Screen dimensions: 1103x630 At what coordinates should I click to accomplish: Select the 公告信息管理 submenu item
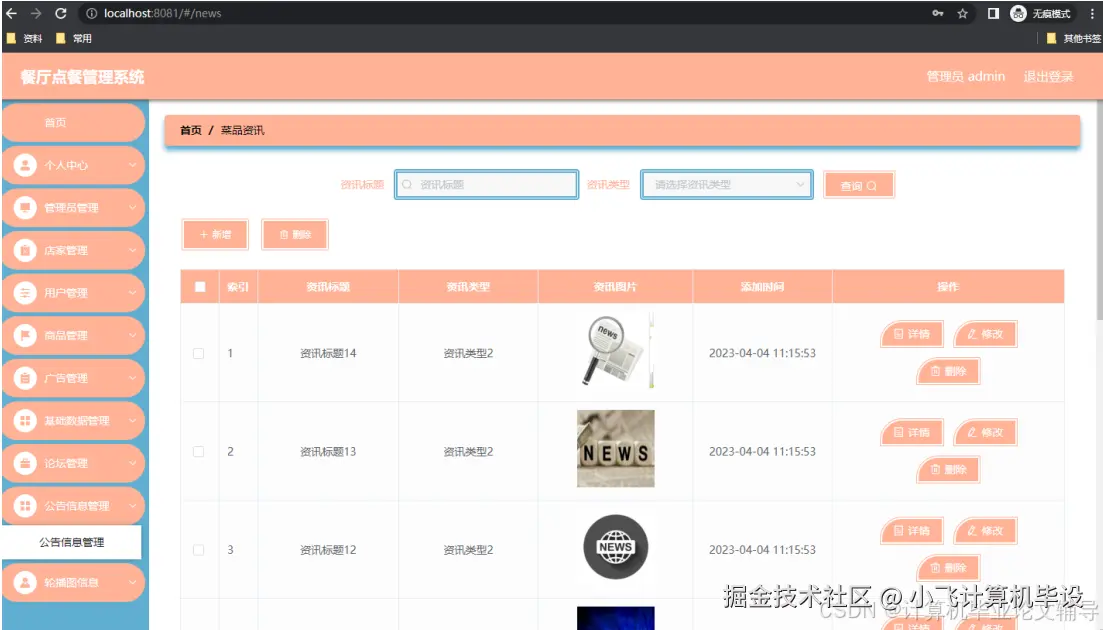point(72,542)
